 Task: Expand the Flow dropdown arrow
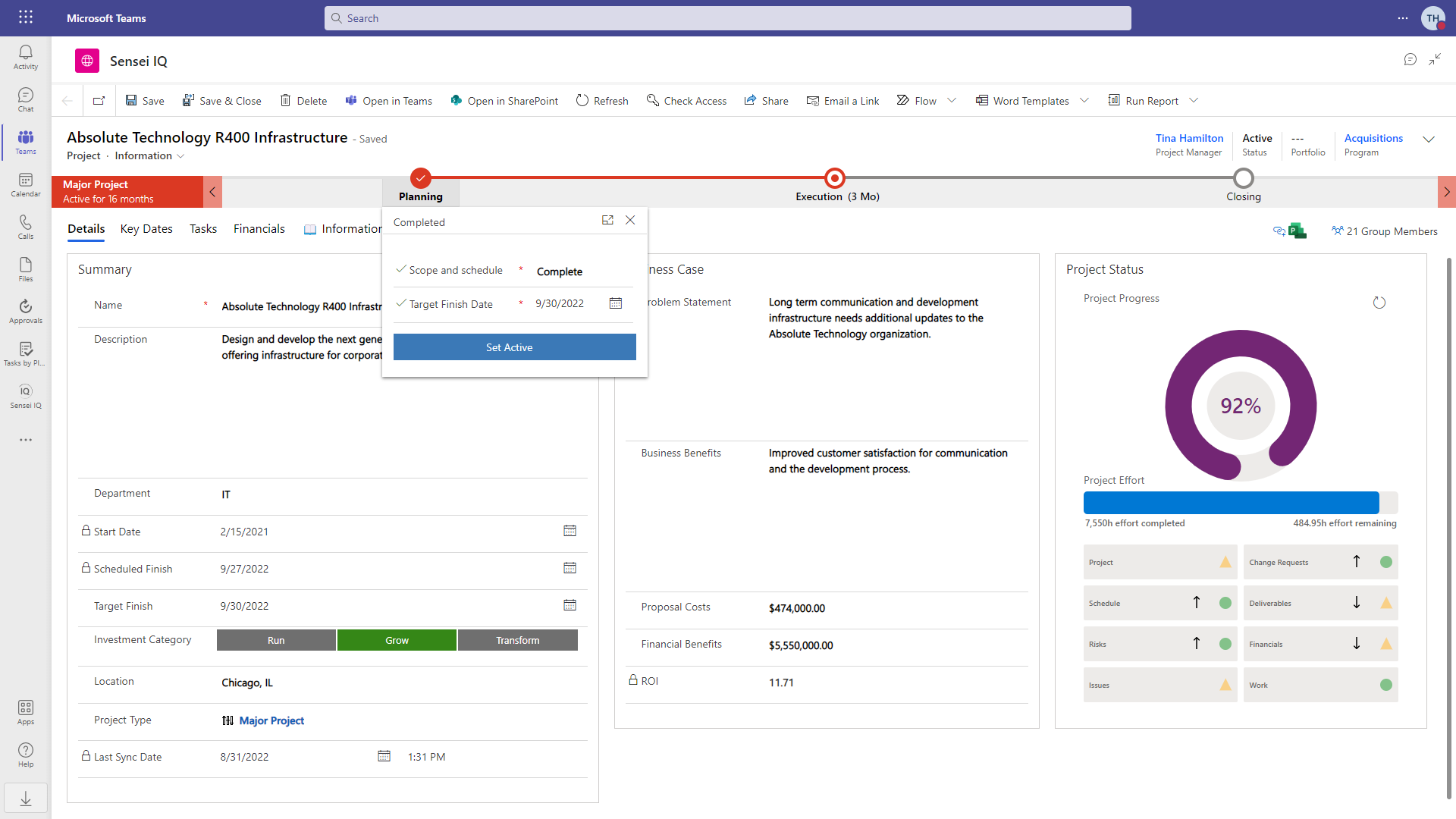pyautogui.click(x=952, y=100)
